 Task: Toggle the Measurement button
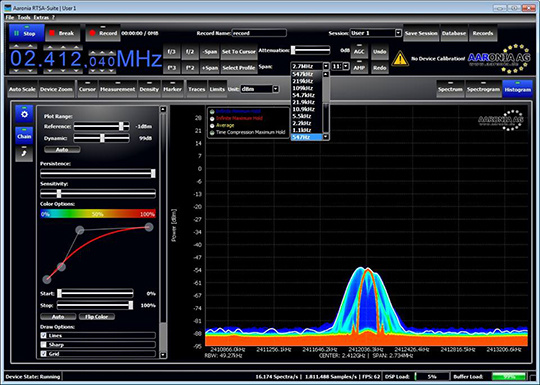(117, 89)
